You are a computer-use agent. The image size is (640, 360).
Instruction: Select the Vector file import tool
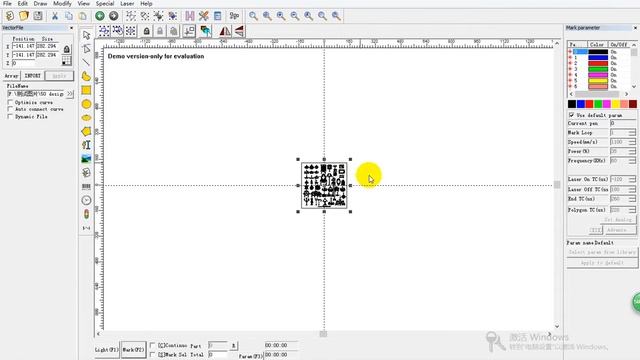86,173
